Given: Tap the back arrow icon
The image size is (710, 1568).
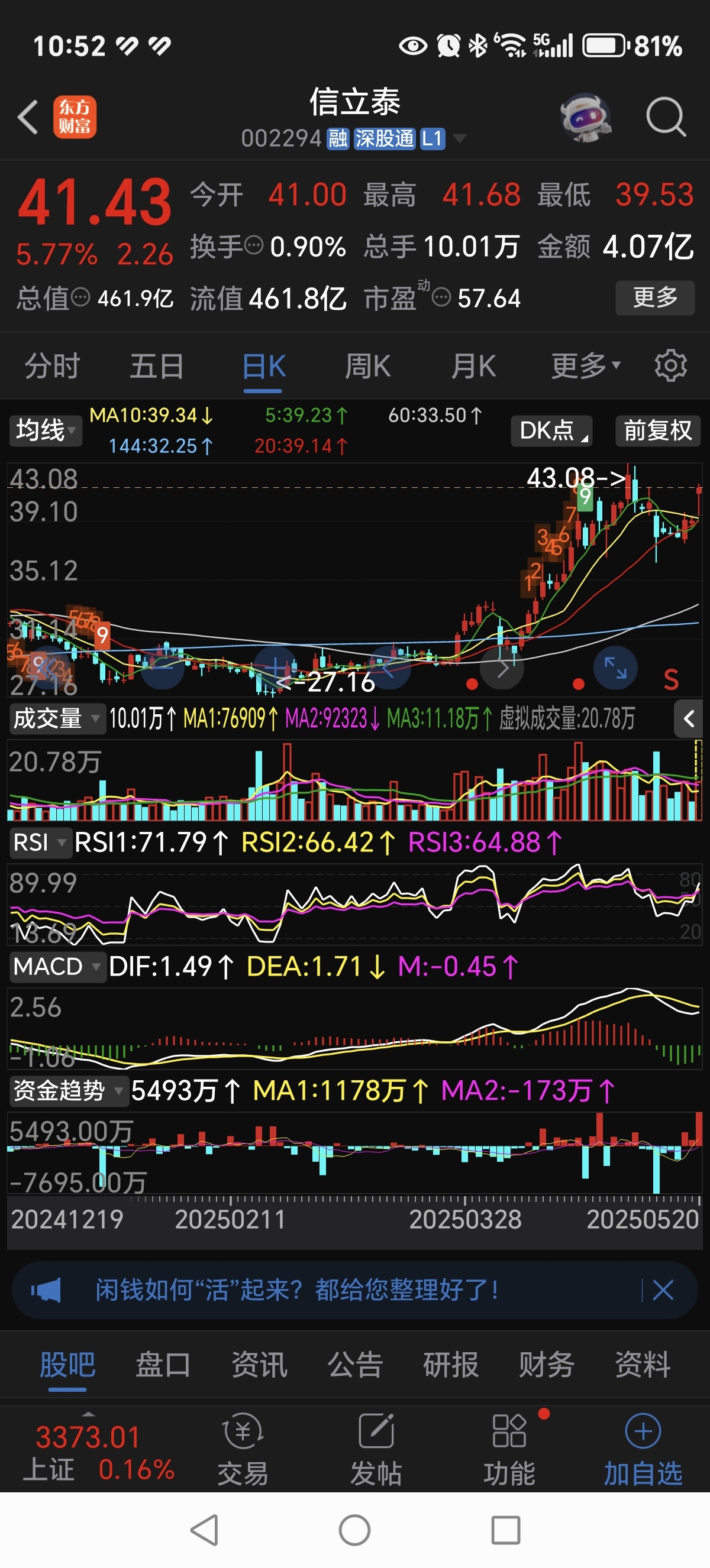Looking at the screenshot, I should 28,117.
